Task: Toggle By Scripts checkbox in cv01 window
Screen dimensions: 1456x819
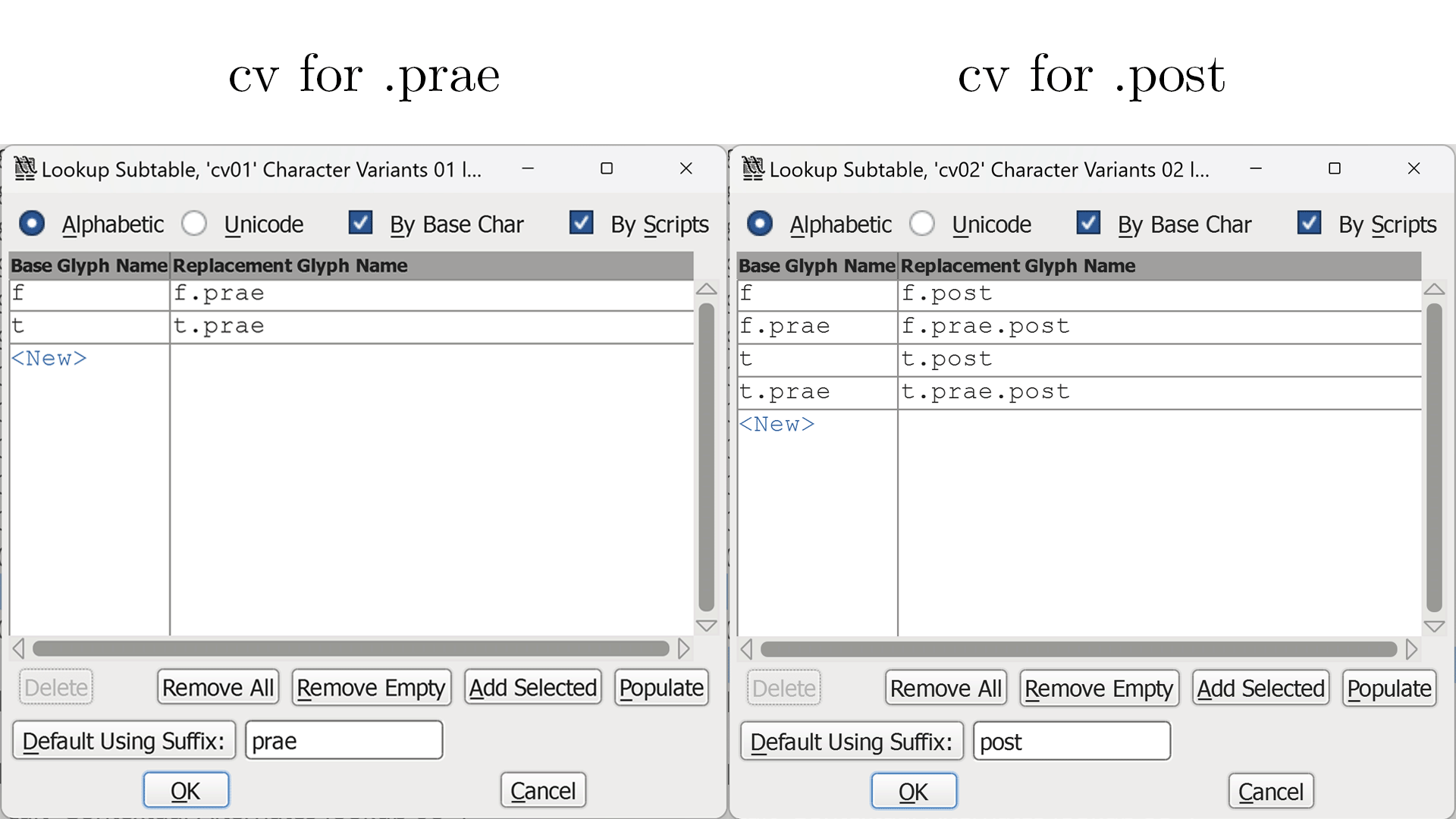Action: 581,223
